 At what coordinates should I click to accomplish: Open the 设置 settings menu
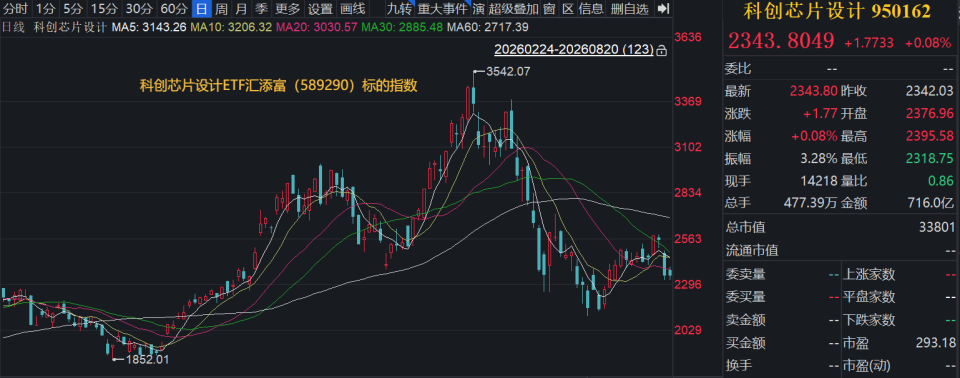pyautogui.click(x=320, y=9)
